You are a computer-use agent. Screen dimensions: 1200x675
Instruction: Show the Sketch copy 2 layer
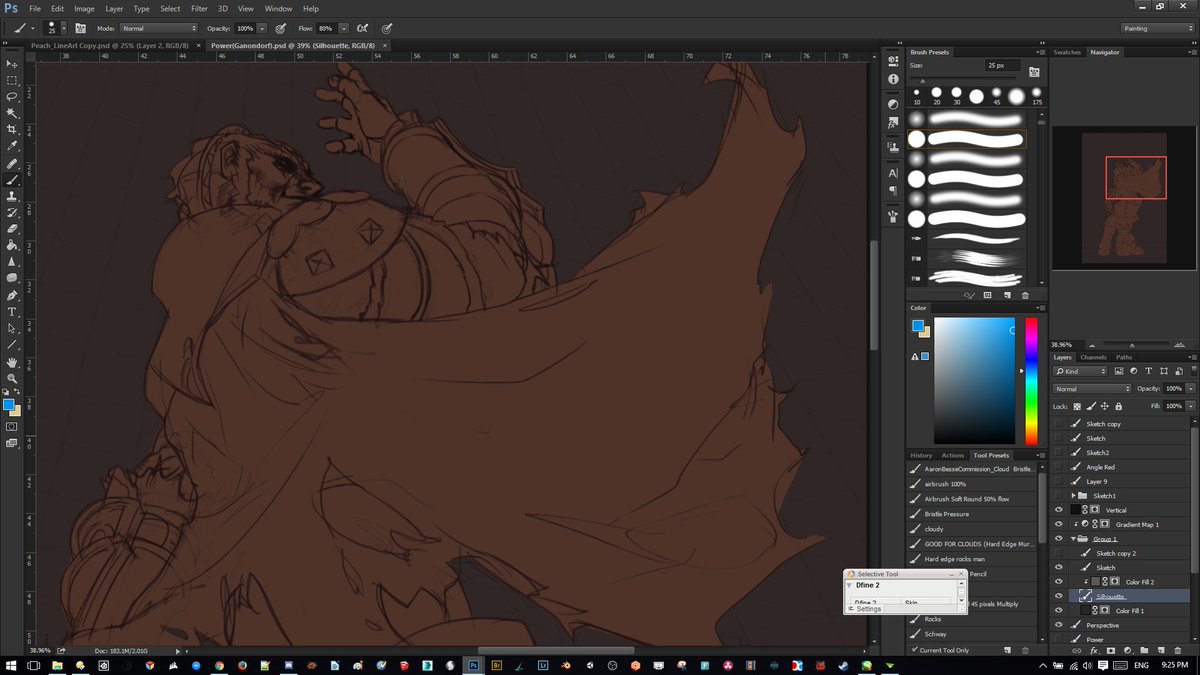click(1059, 553)
